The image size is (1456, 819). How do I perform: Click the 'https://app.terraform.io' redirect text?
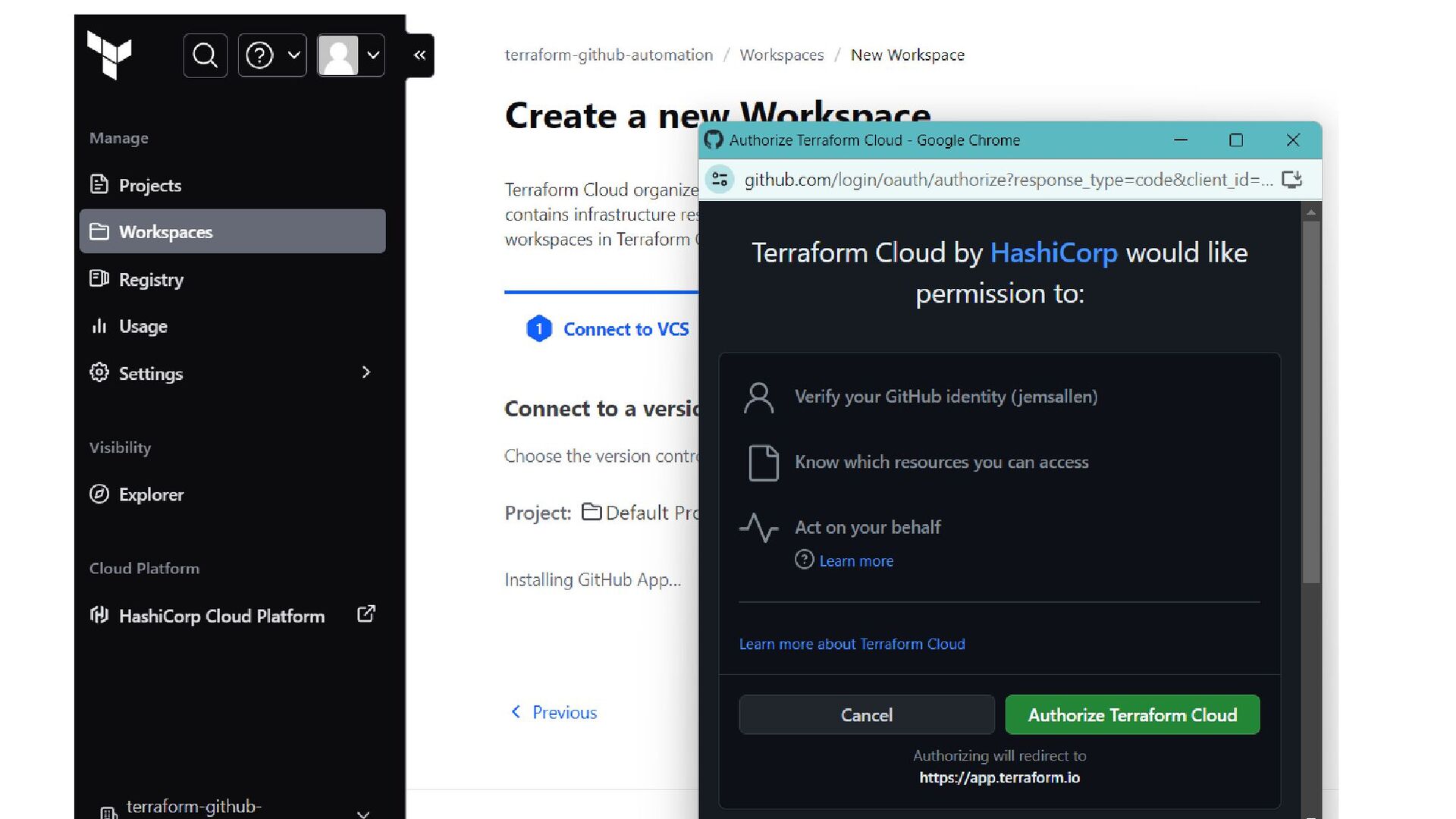pyautogui.click(x=999, y=777)
